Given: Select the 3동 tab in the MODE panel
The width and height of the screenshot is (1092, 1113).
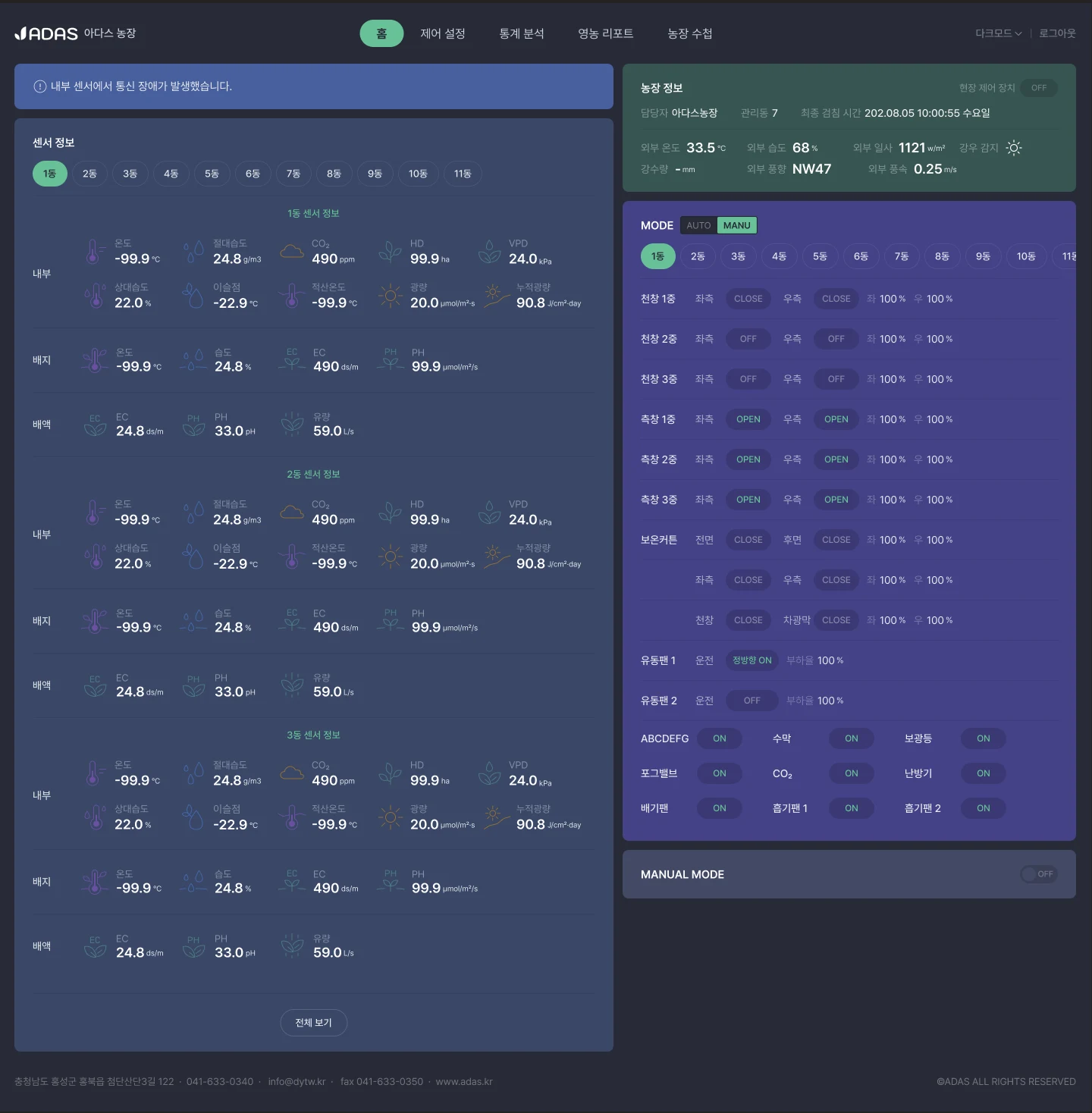Looking at the screenshot, I should 738,256.
